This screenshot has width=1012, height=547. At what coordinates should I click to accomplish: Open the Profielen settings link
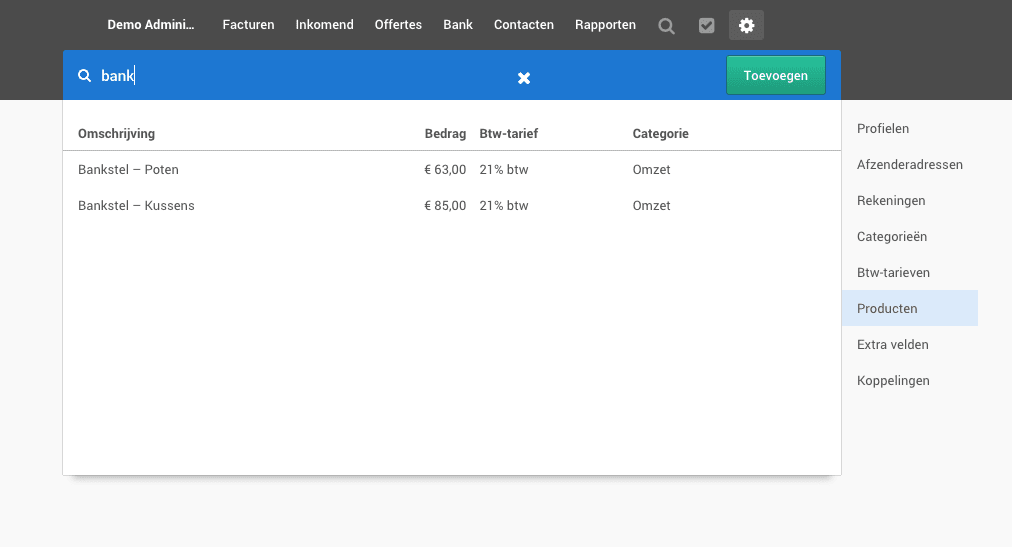(883, 129)
